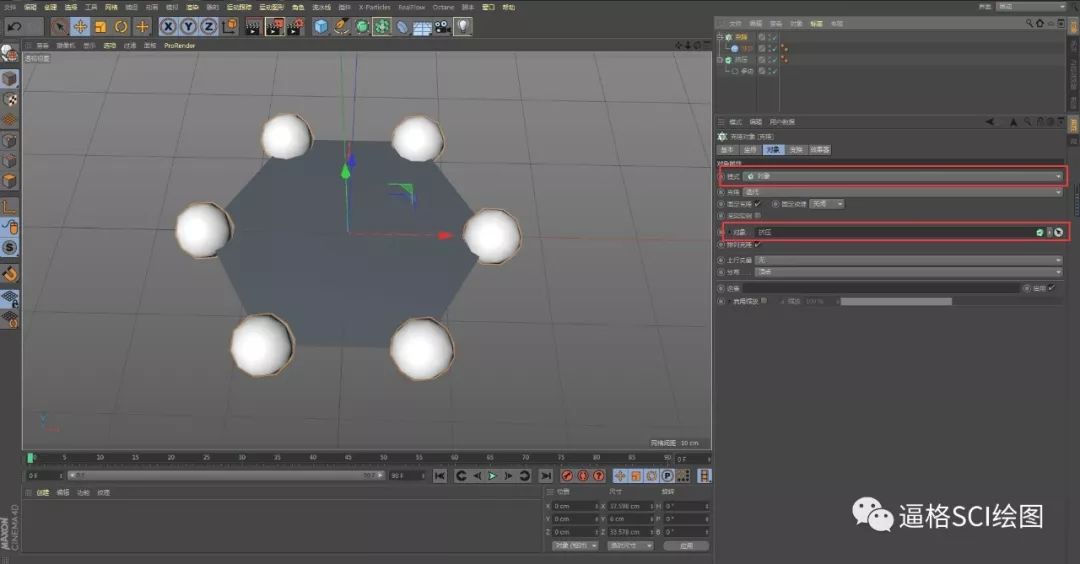This screenshot has height=564, width=1080.
Task: Open the Spline pen tool
Action: 342,27
